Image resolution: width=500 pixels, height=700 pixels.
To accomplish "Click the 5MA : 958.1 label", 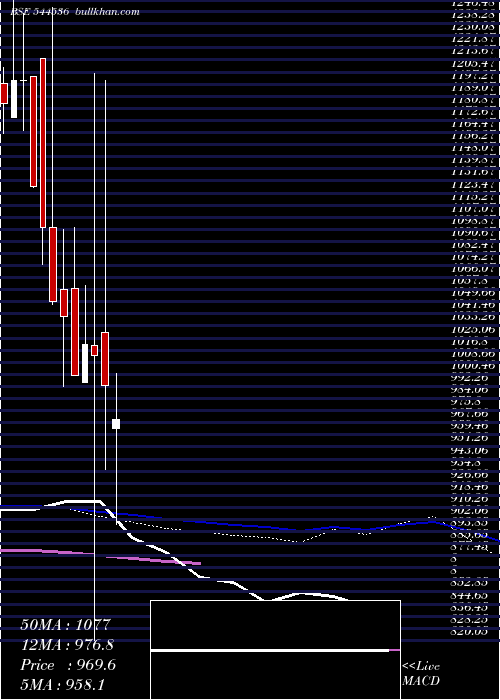I will click(x=62, y=684).
